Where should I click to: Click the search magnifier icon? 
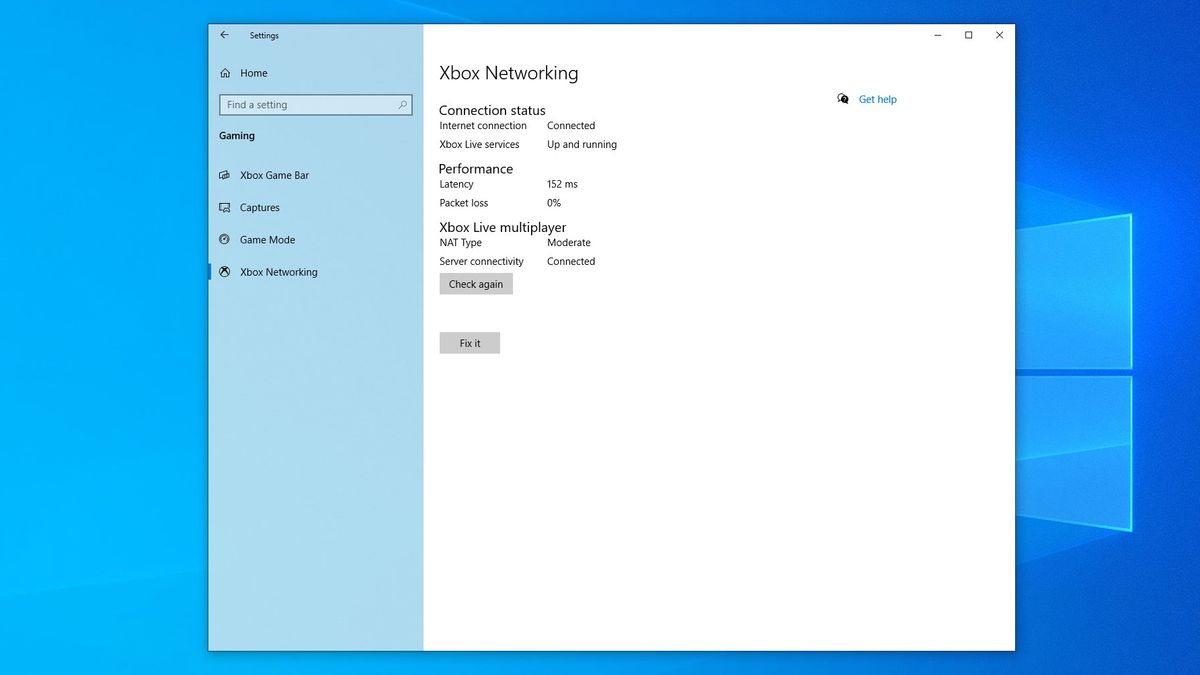(403, 104)
